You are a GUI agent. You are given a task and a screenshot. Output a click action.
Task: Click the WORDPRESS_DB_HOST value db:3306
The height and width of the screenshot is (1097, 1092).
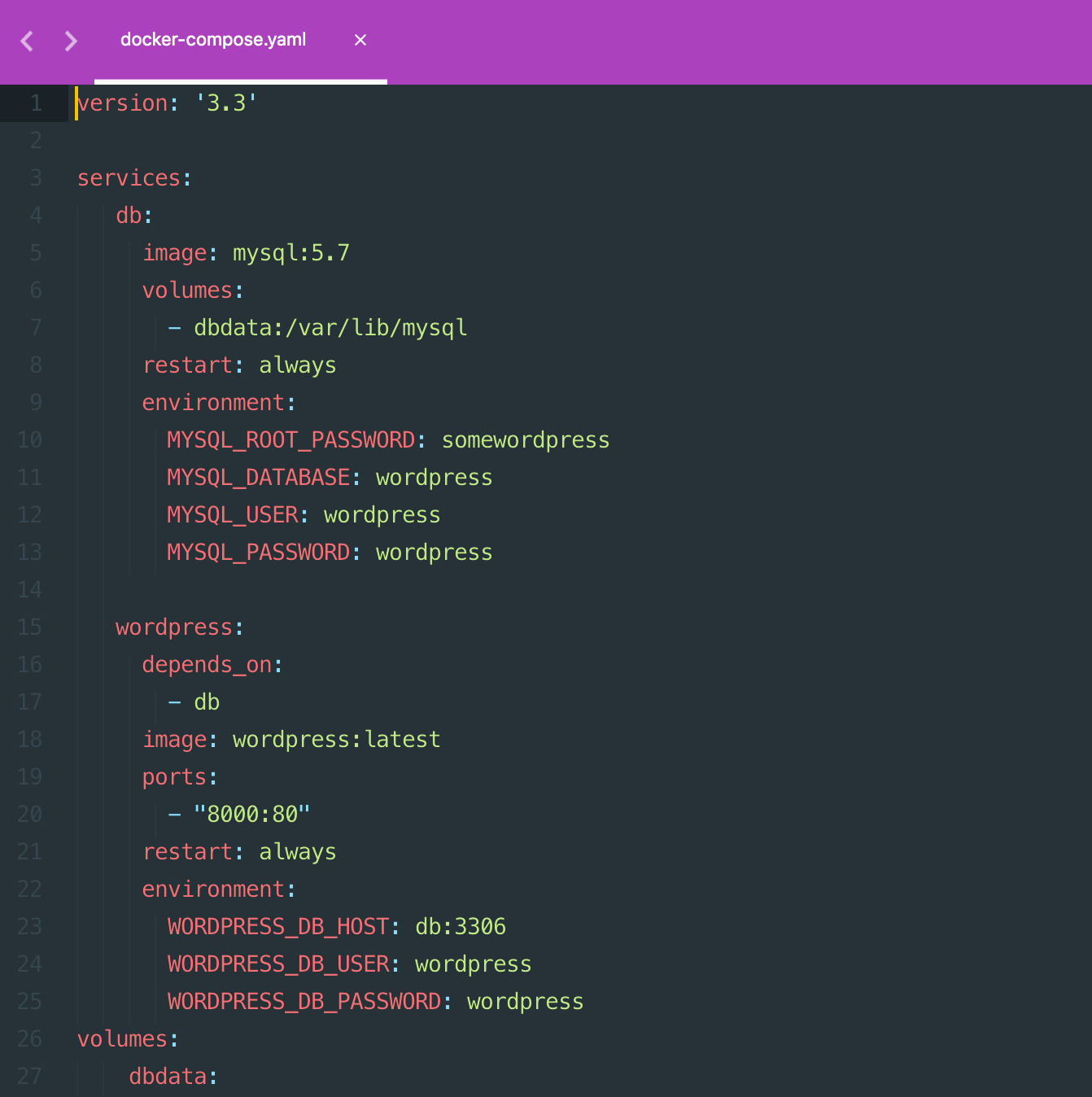pos(460,926)
